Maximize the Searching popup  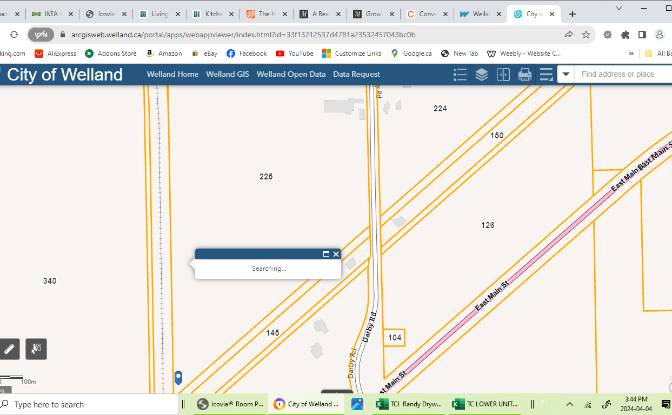(x=326, y=254)
